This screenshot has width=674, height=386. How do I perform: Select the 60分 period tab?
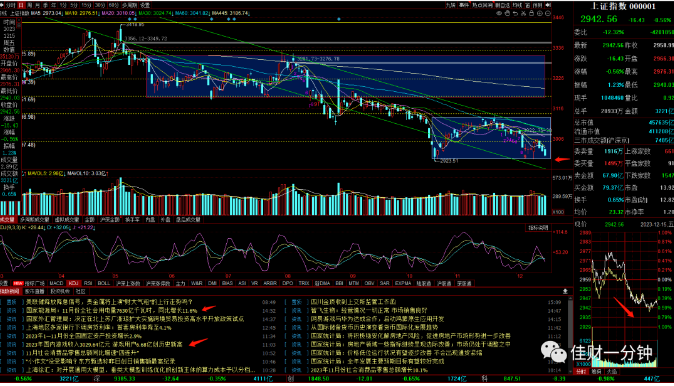click(113, 5)
